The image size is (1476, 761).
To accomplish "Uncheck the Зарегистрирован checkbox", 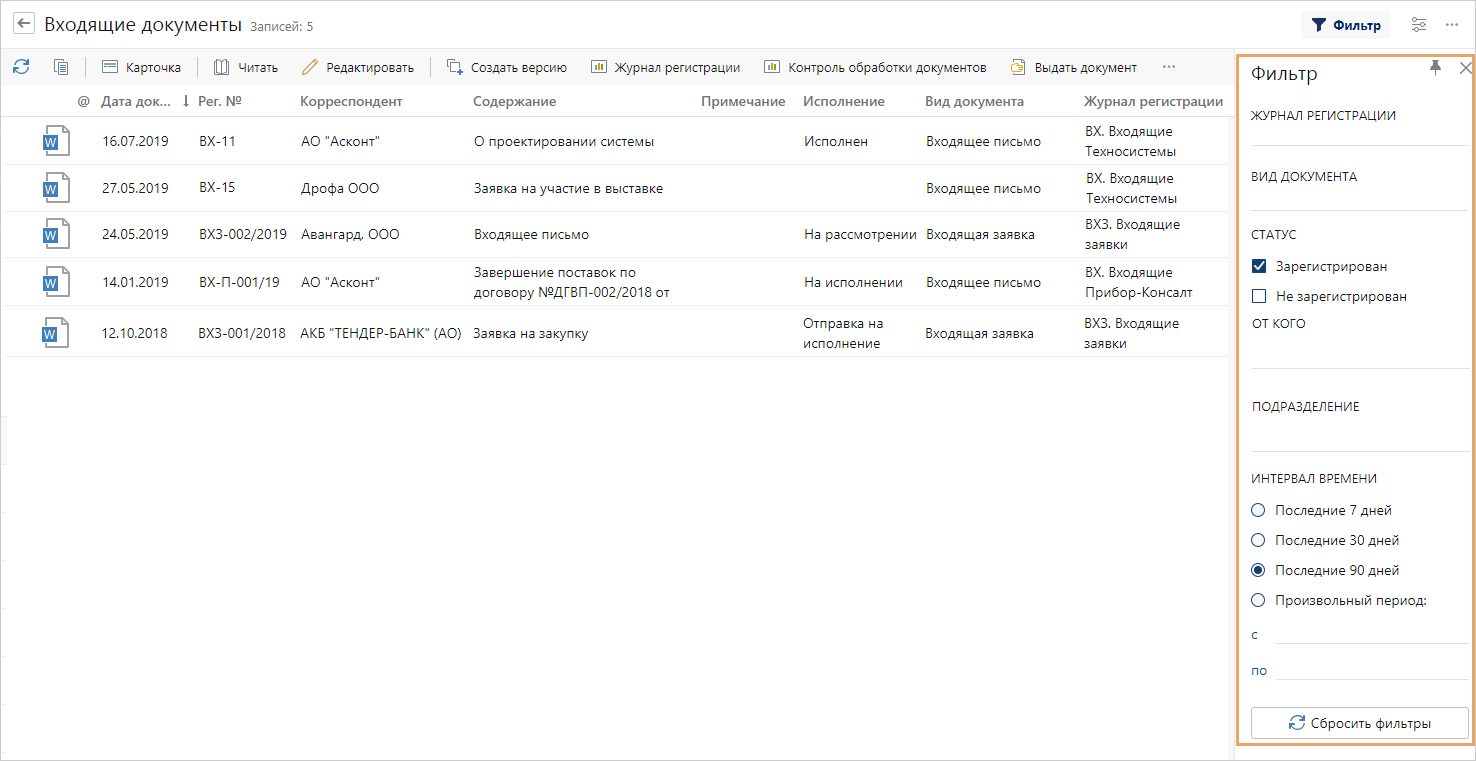I will click(1259, 266).
